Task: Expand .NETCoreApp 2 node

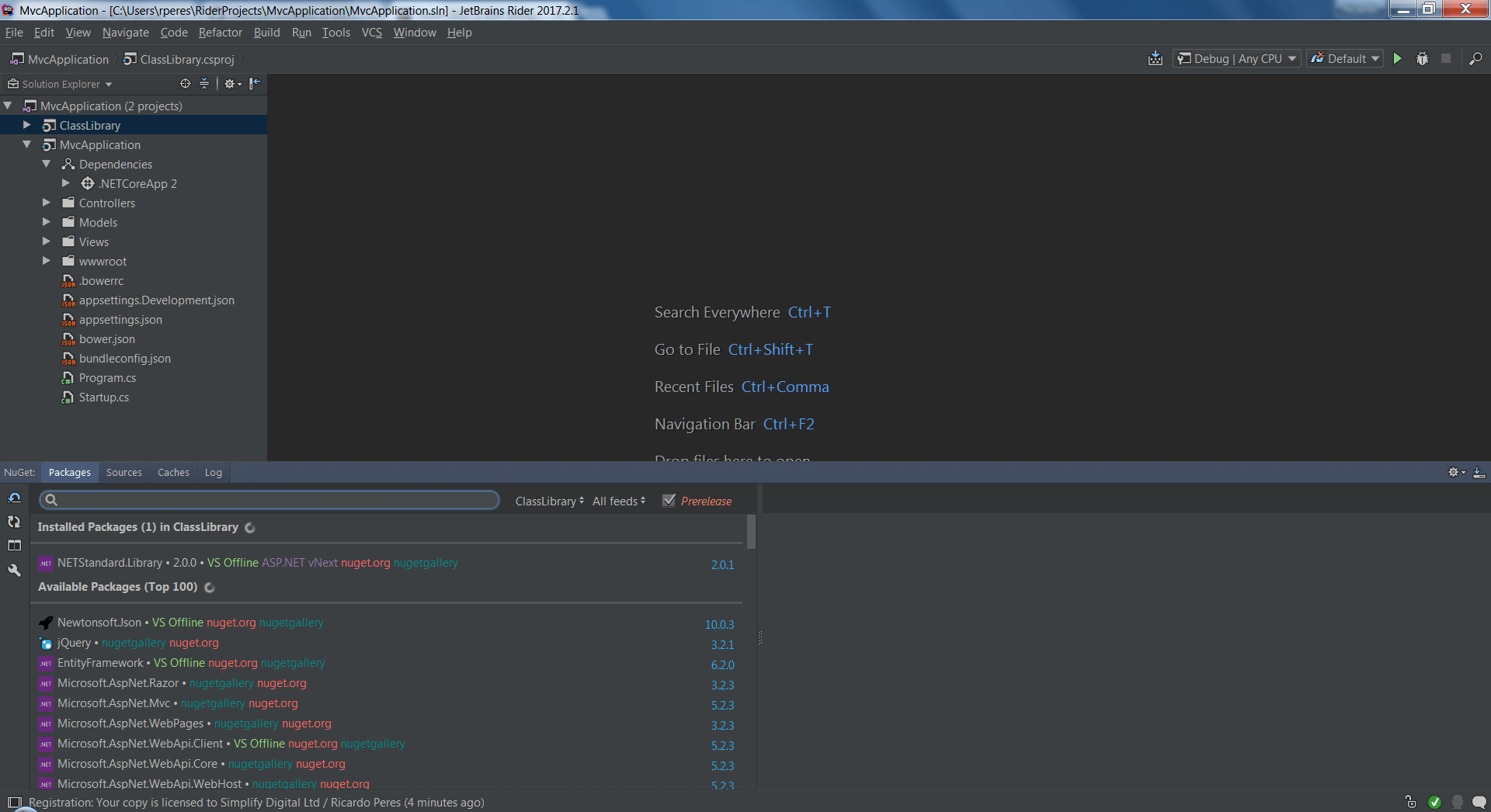Action: click(x=66, y=183)
